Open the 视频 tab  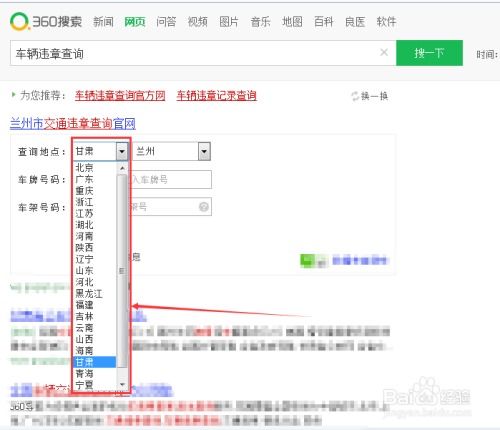click(198, 22)
